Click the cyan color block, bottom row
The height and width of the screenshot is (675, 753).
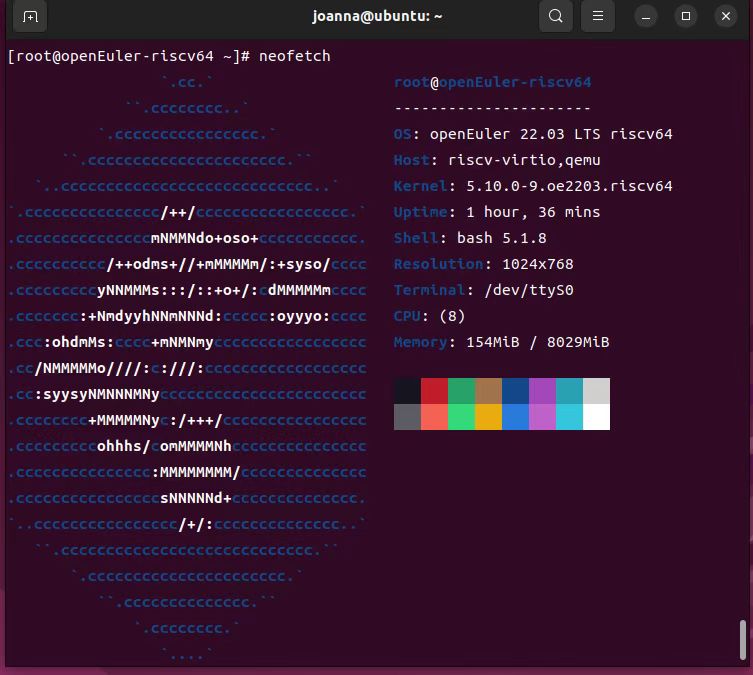click(x=570, y=417)
